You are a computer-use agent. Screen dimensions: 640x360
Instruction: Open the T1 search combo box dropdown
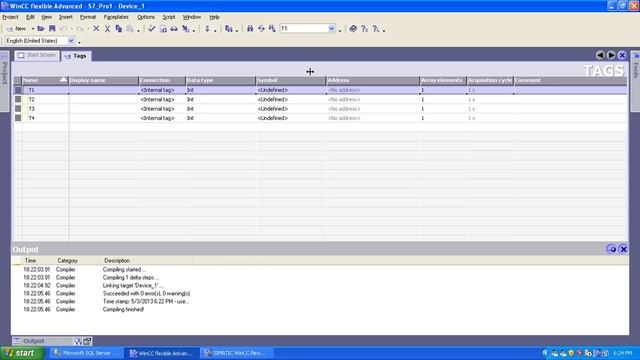[x=331, y=29]
